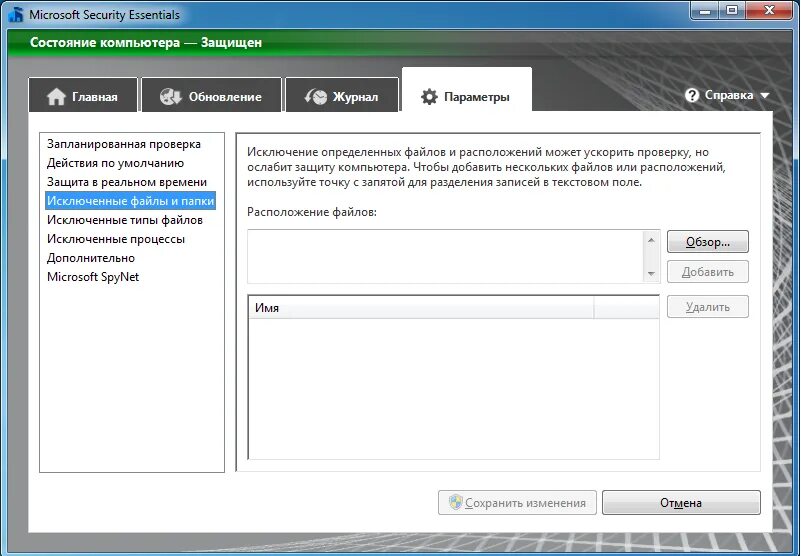This screenshot has width=801, height=556.
Task: Select Запланированная проверка in settings list
Action: pos(124,144)
